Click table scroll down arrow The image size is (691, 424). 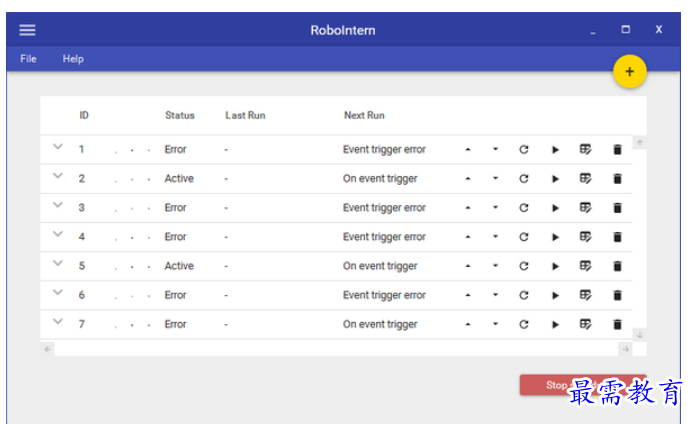coord(639,335)
